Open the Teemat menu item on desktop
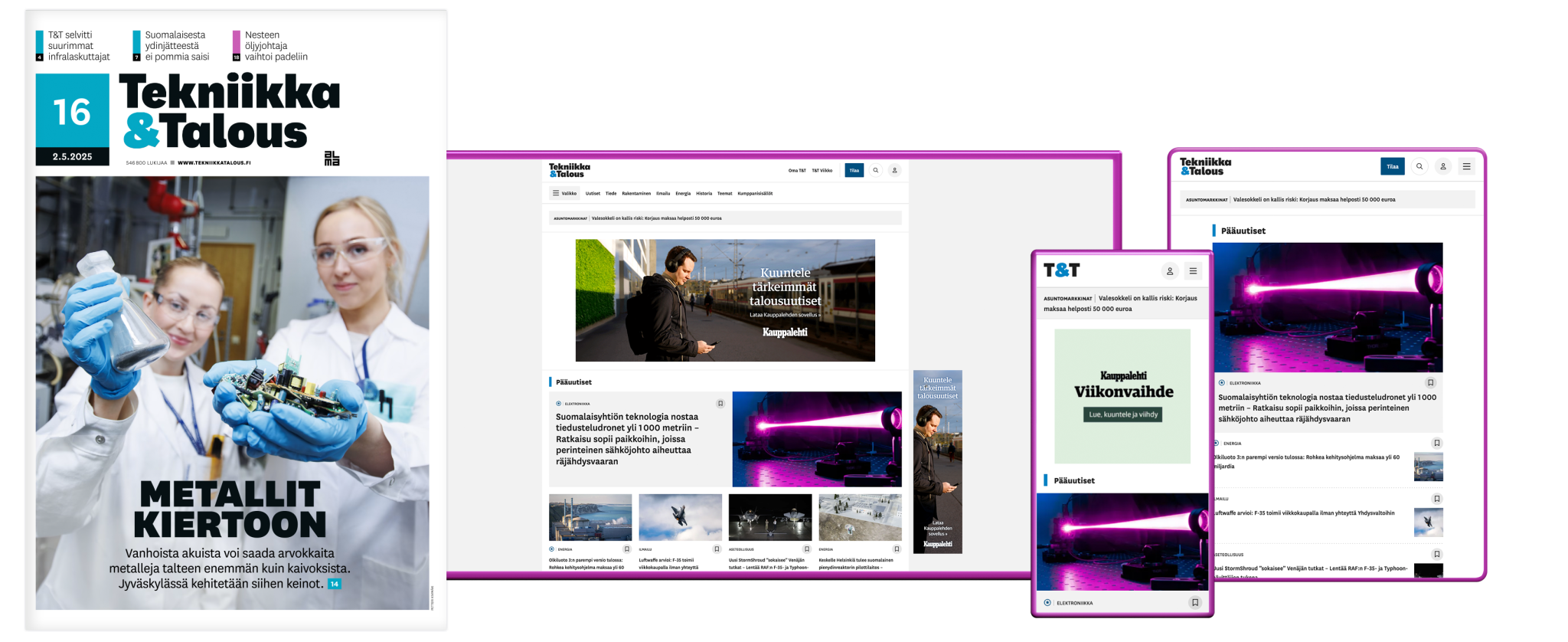The height and width of the screenshot is (642, 1568). tap(725, 193)
